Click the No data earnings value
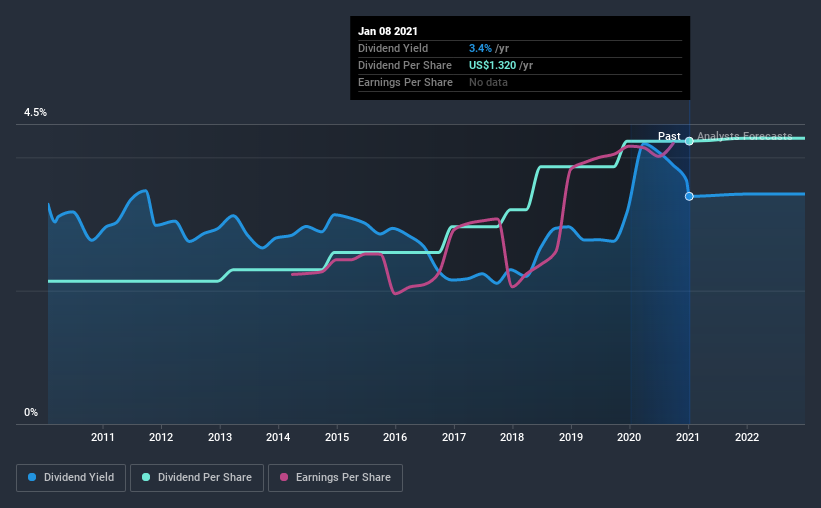 click(488, 82)
